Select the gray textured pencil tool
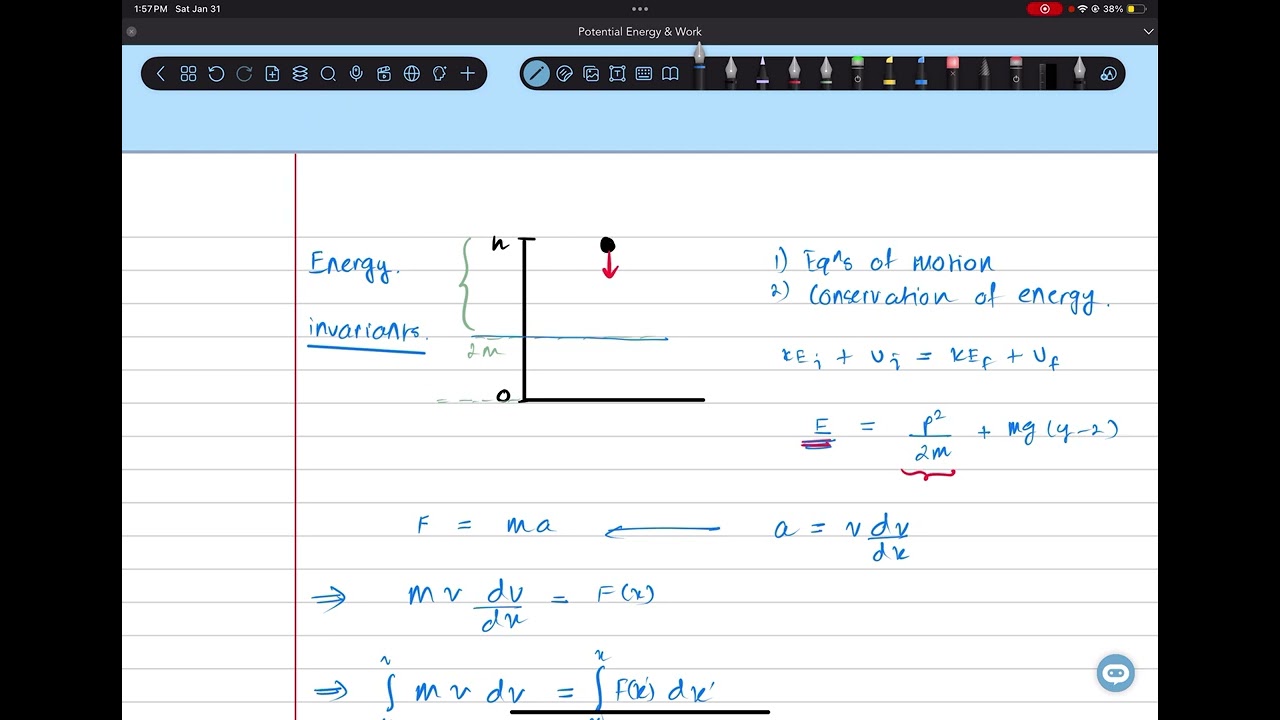1280x720 pixels. tap(984, 73)
